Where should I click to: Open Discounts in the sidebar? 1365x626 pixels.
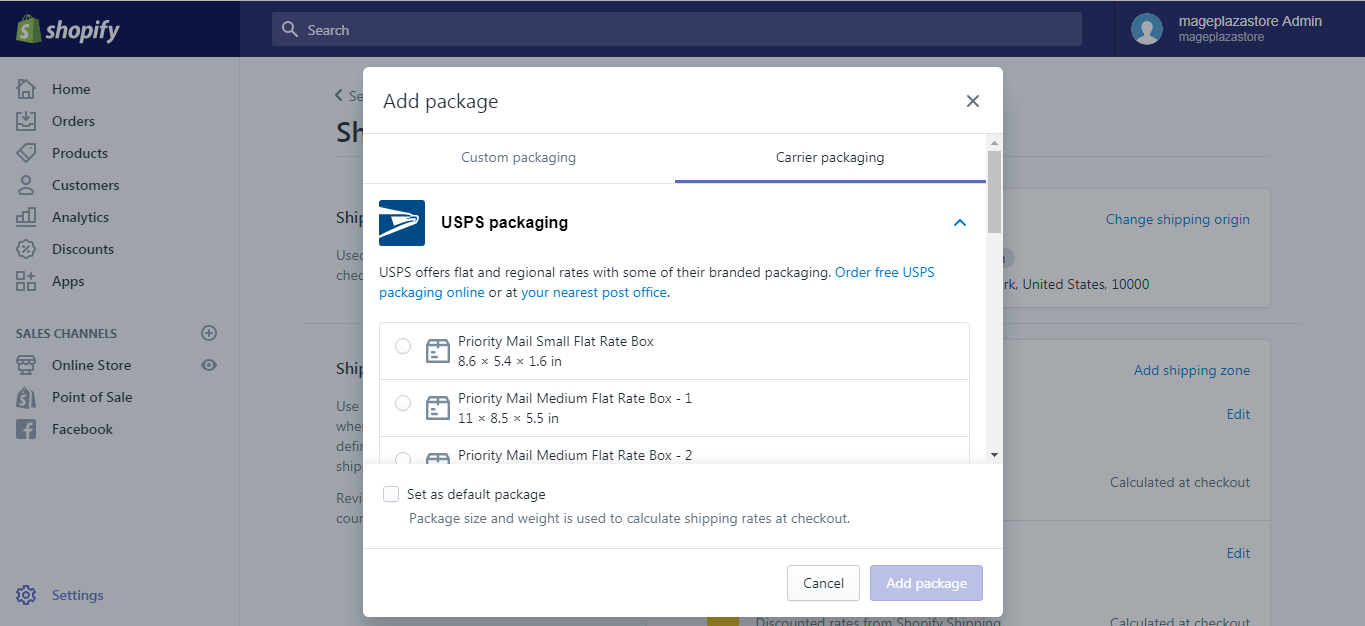83,249
